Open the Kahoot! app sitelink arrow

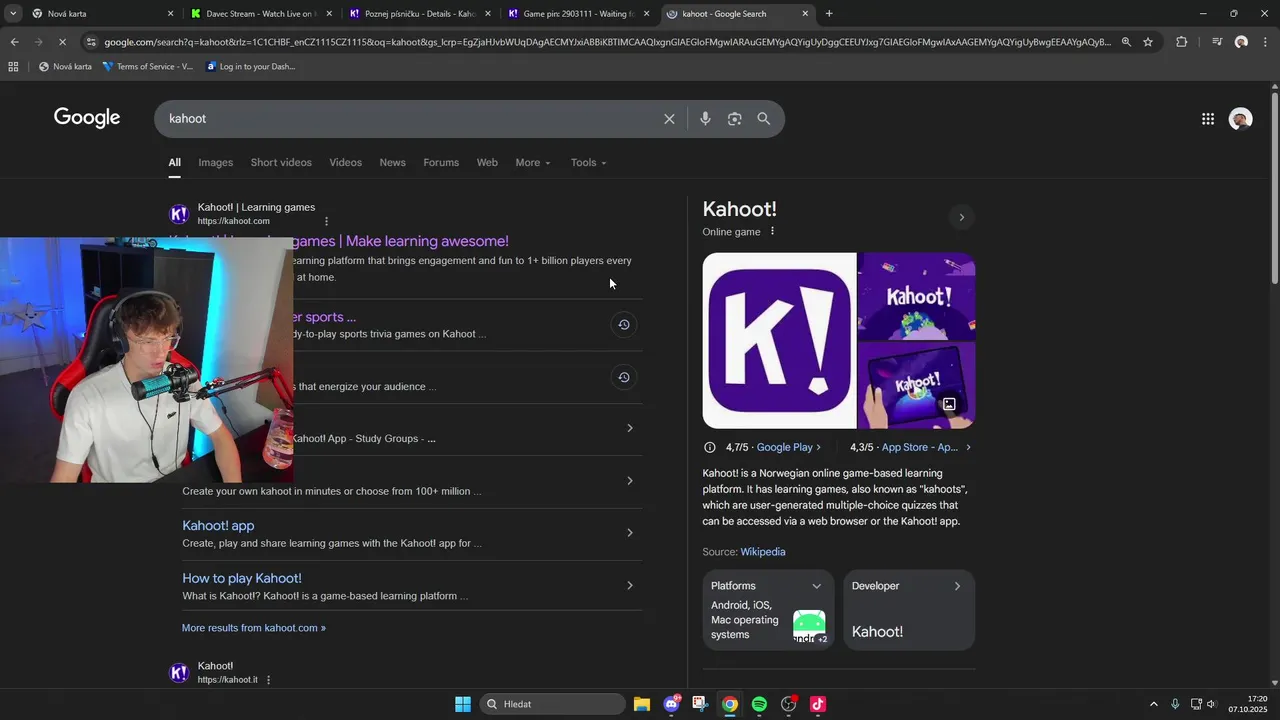[x=629, y=533]
